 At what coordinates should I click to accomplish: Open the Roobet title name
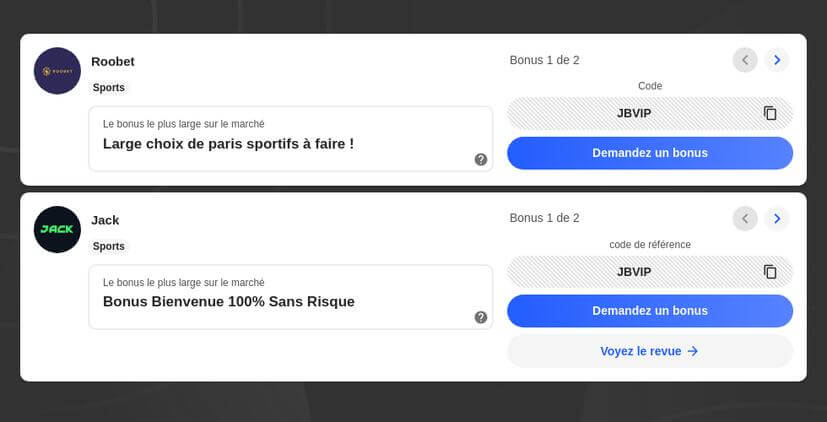(113, 62)
